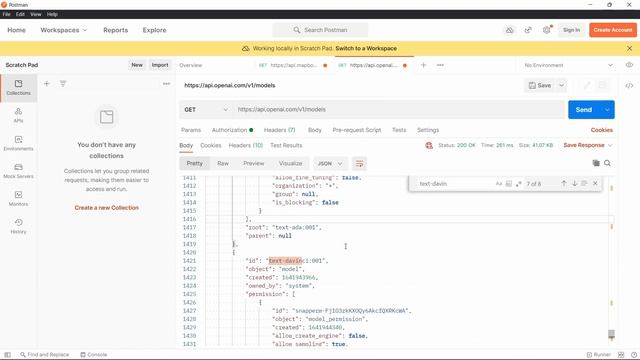This screenshot has height=360, width=640.
Task: Open the help icon in the status bar
Action: [634, 355]
